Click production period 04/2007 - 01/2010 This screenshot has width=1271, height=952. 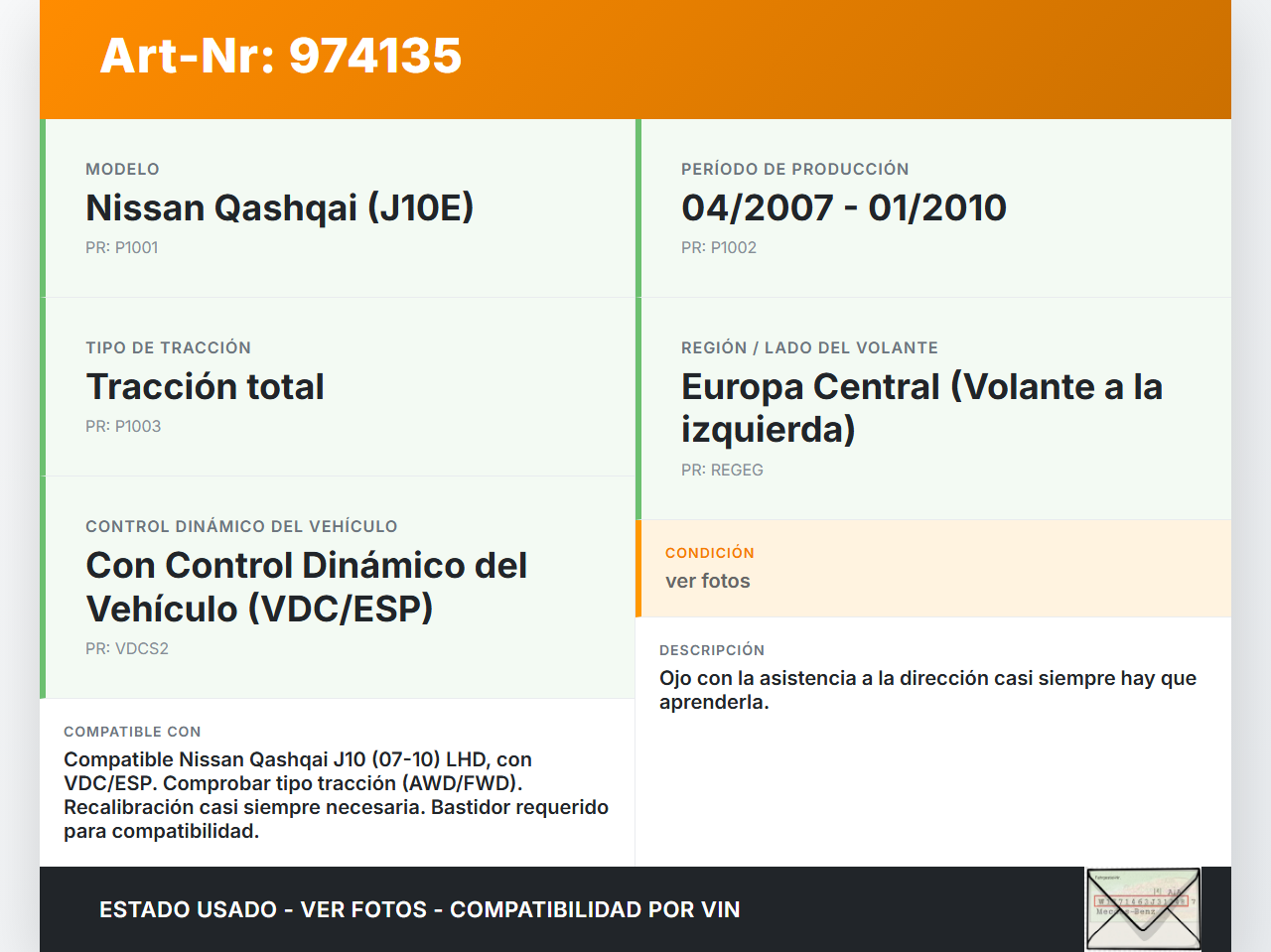click(x=843, y=208)
